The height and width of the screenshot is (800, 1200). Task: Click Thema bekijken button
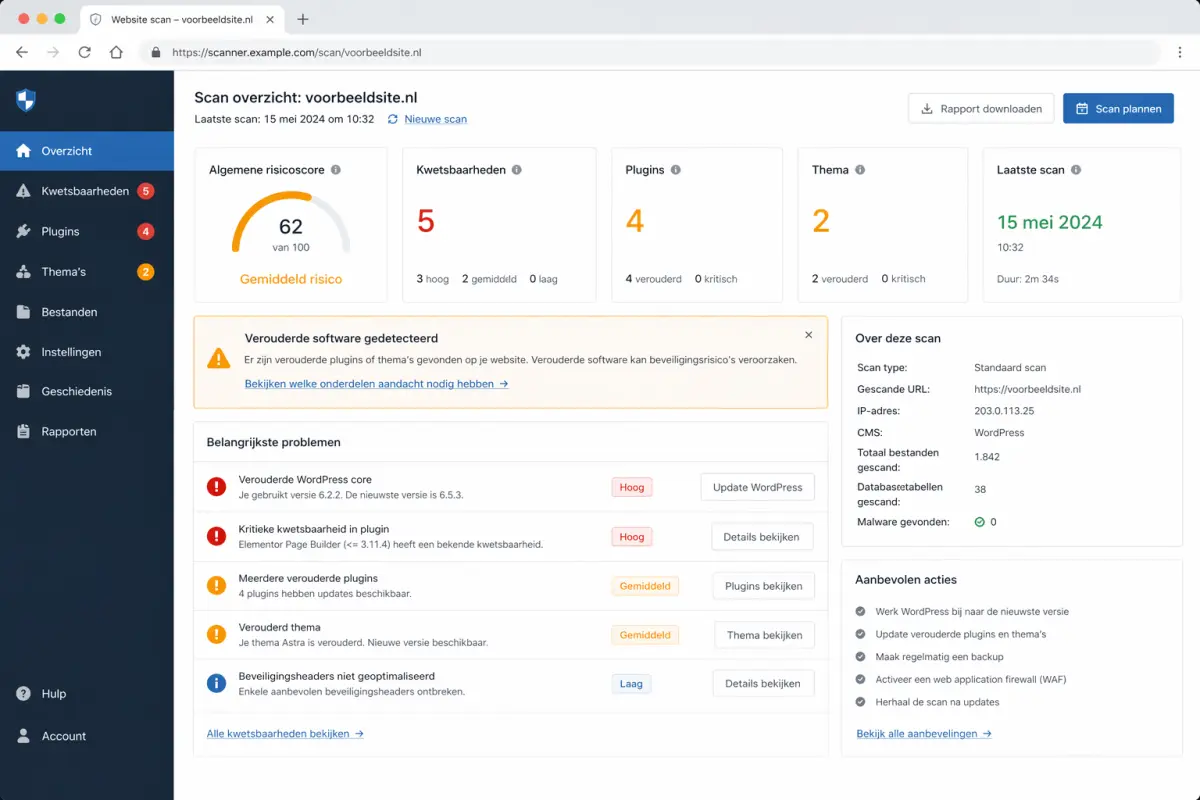coord(764,635)
